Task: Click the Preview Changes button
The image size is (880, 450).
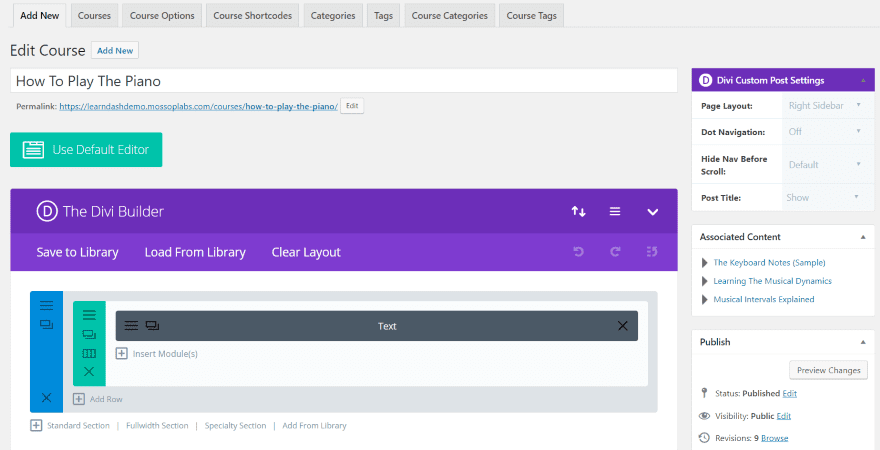Action: [828, 370]
